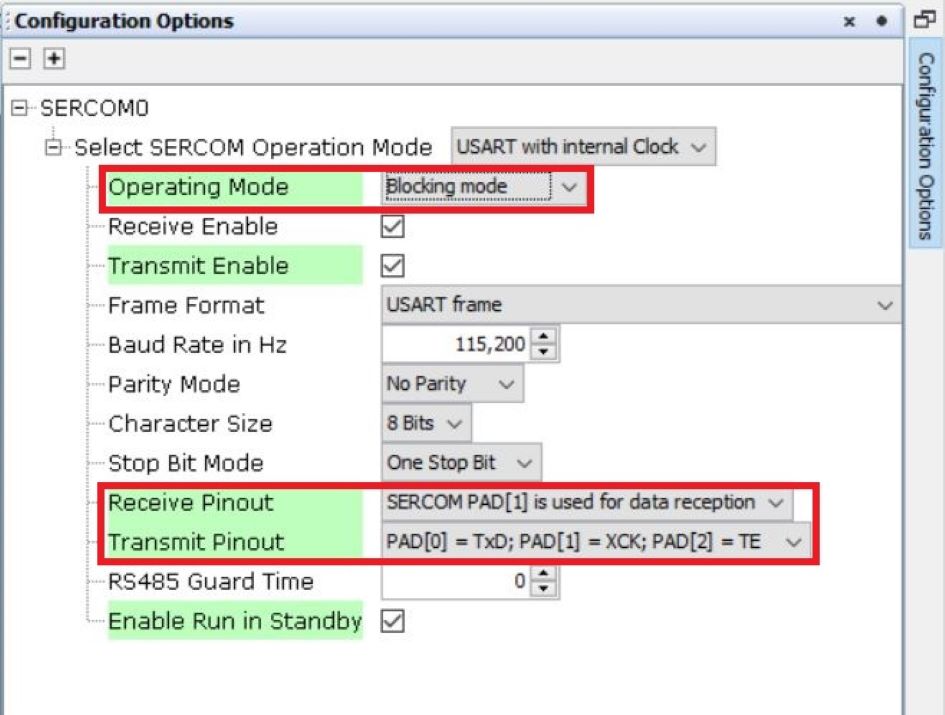Uncheck the Transmit Enable checkbox
The width and height of the screenshot is (945, 715).
click(394, 266)
